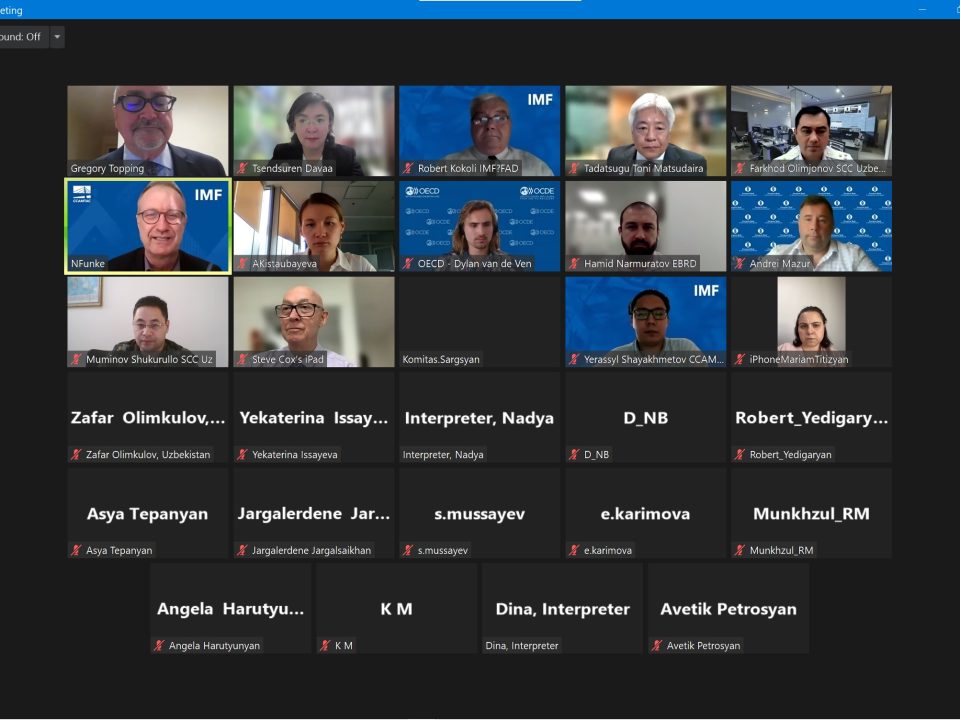Select Yerassyl Shayakhmetov's IMF video tile

tap(646, 321)
